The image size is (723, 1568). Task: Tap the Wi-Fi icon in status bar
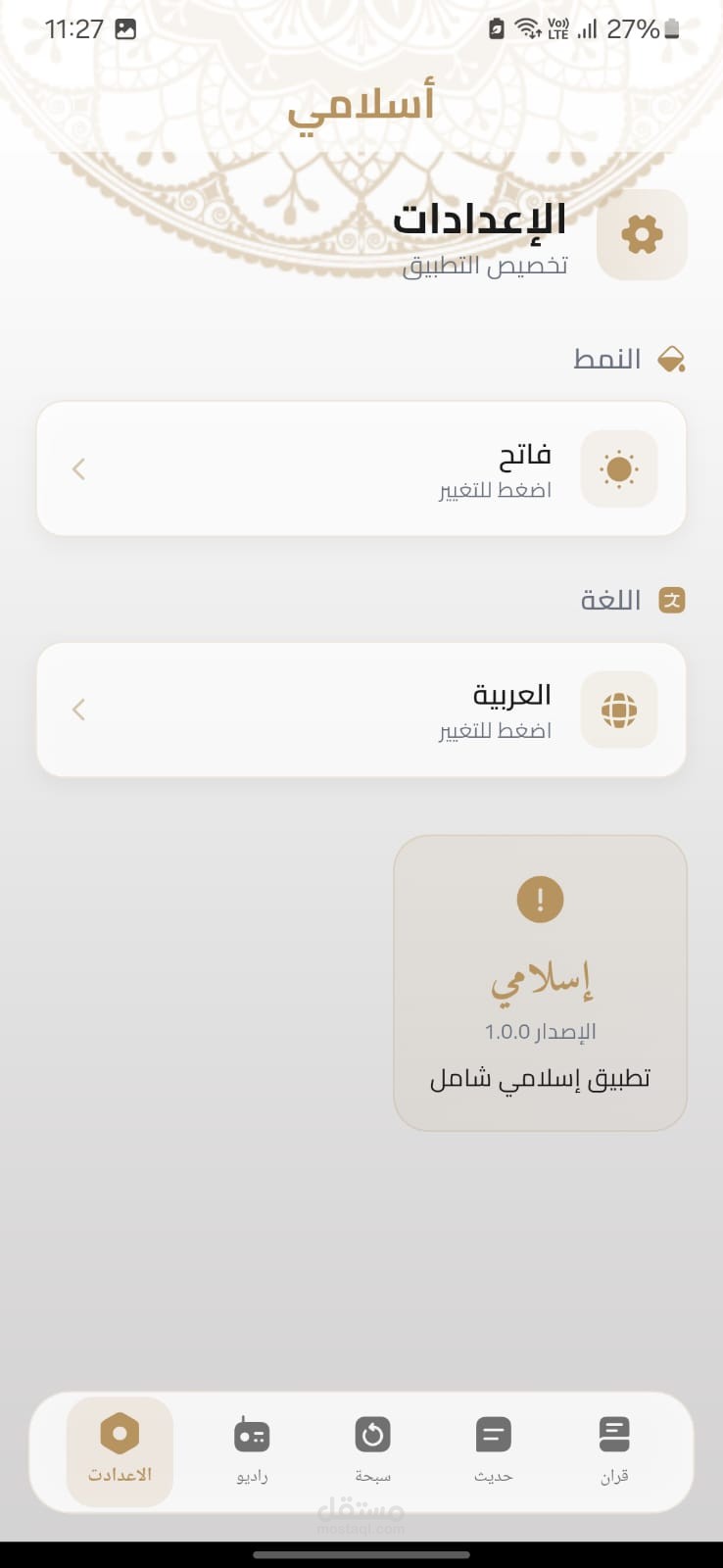[x=528, y=29]
